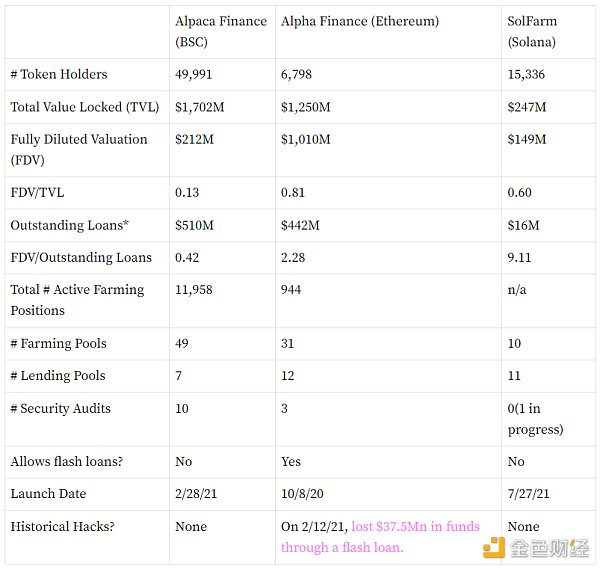The height and width of the screenshot is (569, 600).
Task: Click the Total Value Locked (TVL) row label
Action: 85,107
